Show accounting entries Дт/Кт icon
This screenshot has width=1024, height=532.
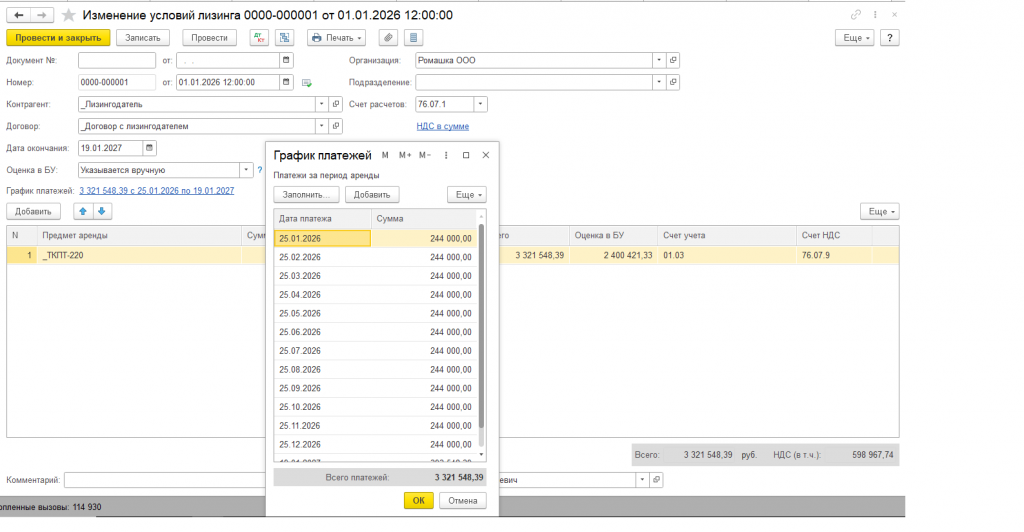(x=259, y=38)
